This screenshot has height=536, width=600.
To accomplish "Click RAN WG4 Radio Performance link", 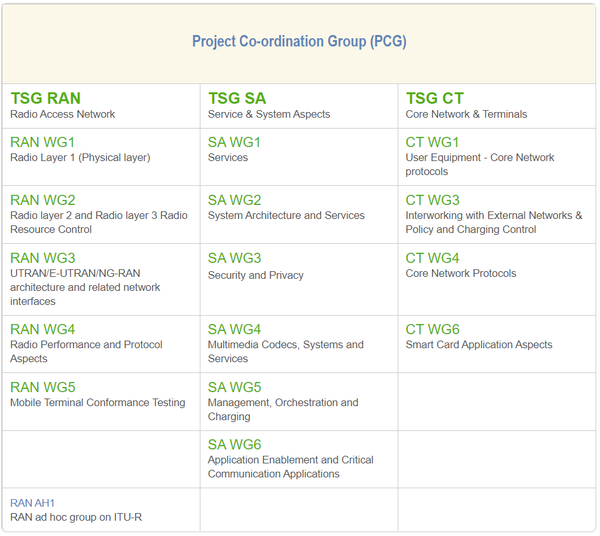I will [x=42, y=329].
